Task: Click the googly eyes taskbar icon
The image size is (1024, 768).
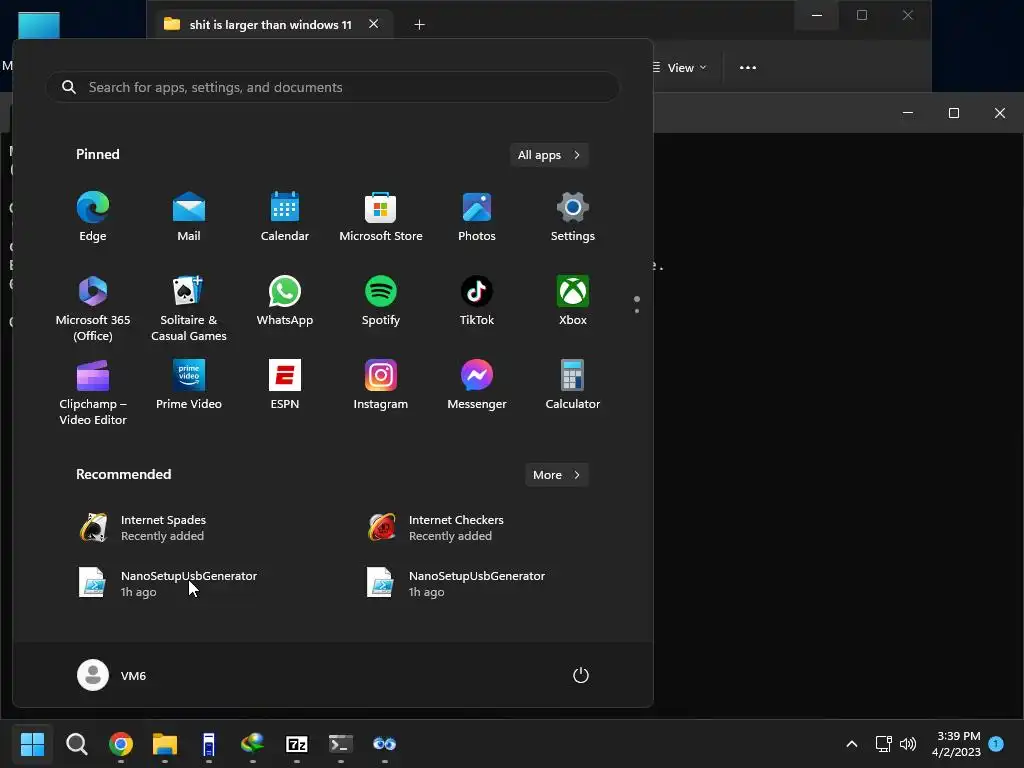Action: (x=385, y=744)
